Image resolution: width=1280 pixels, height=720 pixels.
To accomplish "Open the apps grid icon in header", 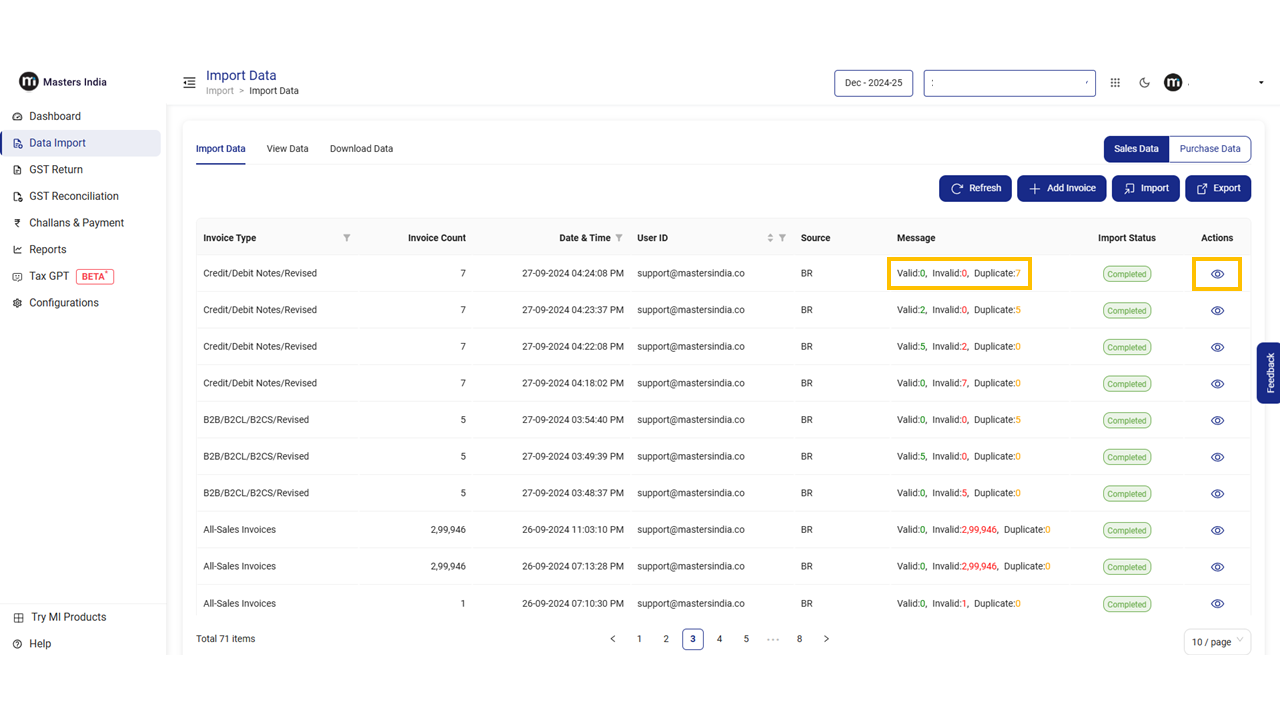I will 1115,83.
